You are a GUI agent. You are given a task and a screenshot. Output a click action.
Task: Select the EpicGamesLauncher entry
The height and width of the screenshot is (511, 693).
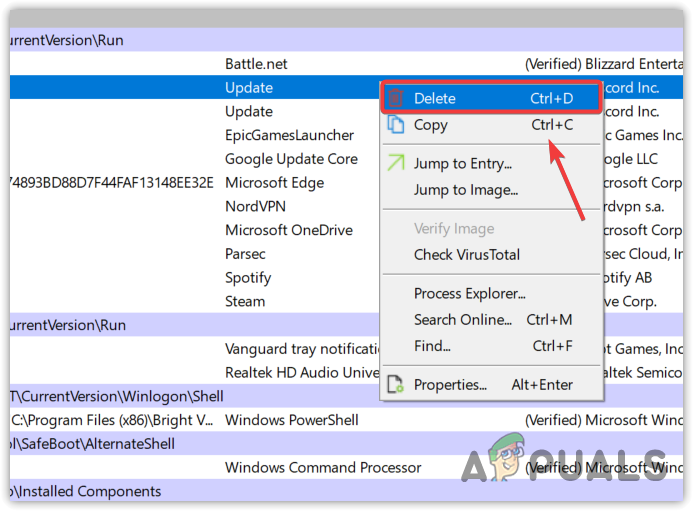point(289,135)
